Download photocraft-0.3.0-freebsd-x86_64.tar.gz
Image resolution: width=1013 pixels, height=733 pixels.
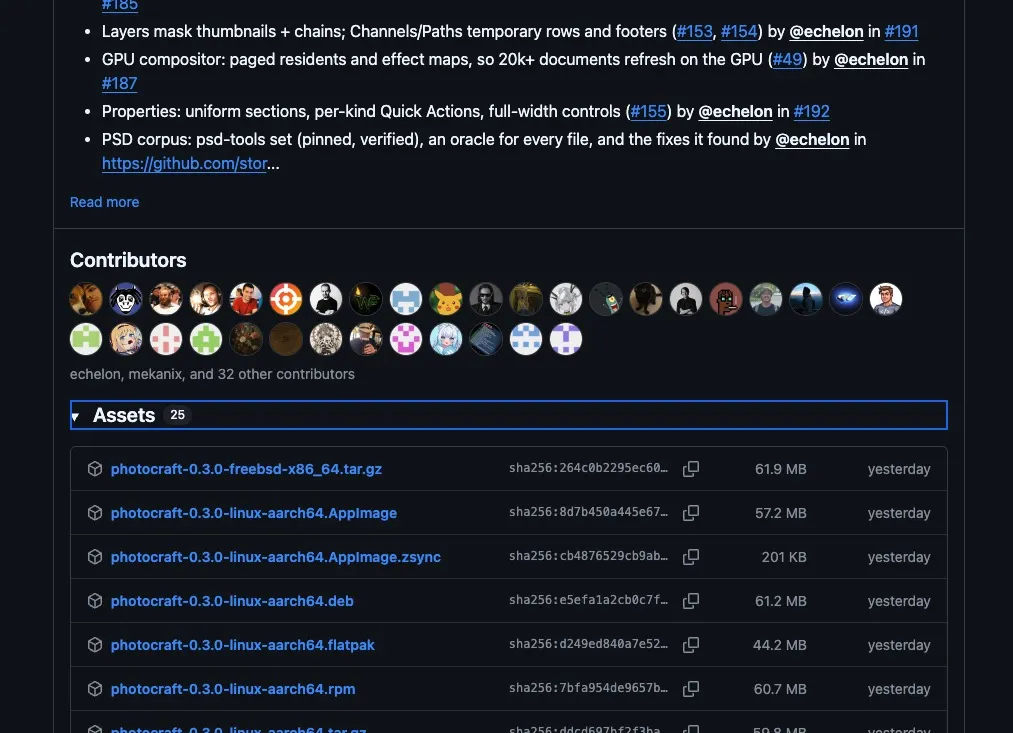[246, 469]
